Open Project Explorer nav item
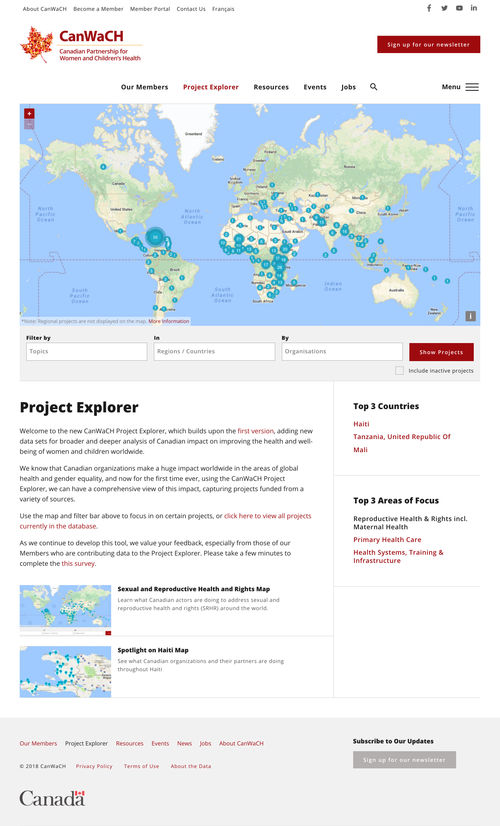Image resolution: width=500 pixels, height=826 pixels. pyautogui.click(x=211, y=87)
